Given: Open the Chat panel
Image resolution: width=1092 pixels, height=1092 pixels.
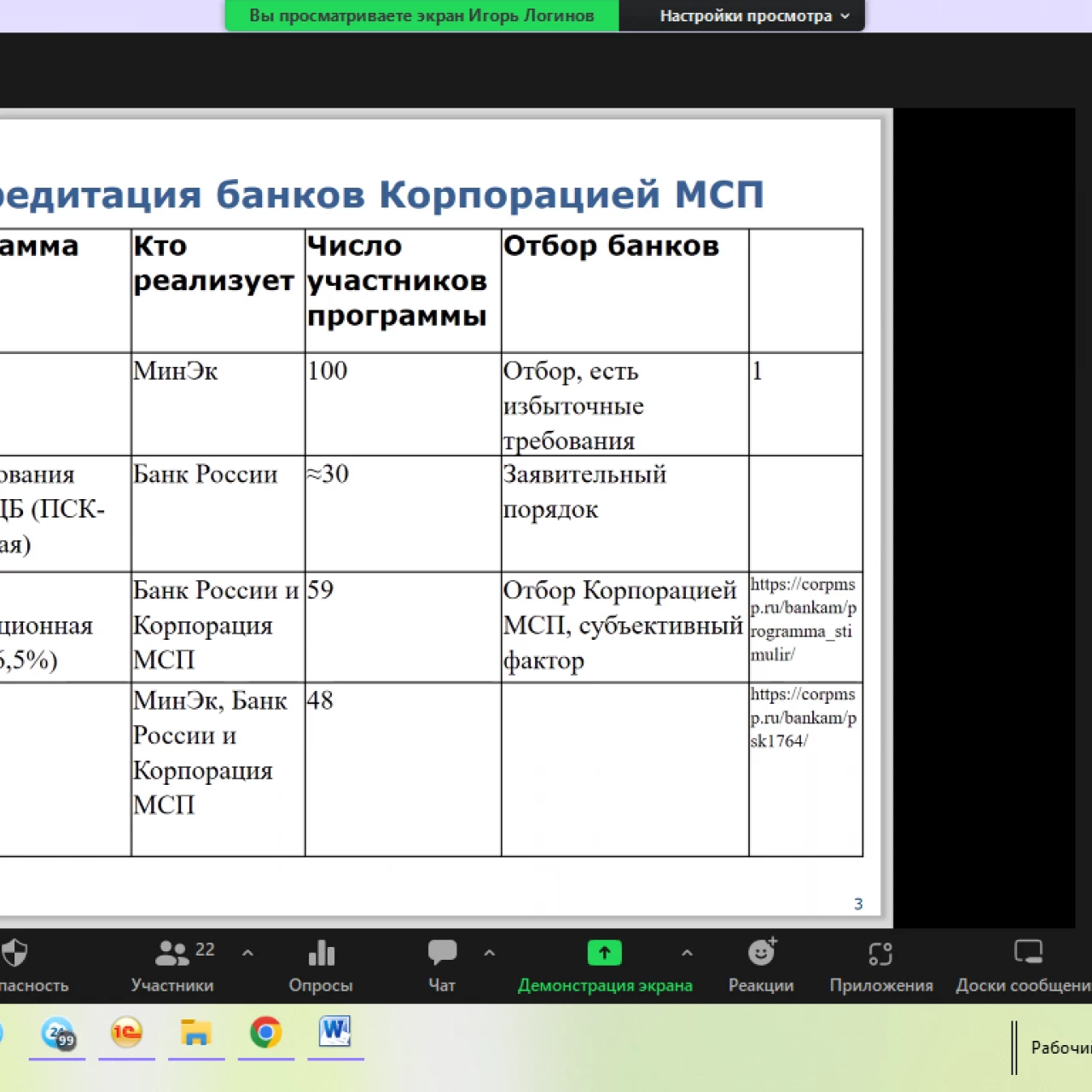Looking at the screenshot, I should [x=442, y=967].
